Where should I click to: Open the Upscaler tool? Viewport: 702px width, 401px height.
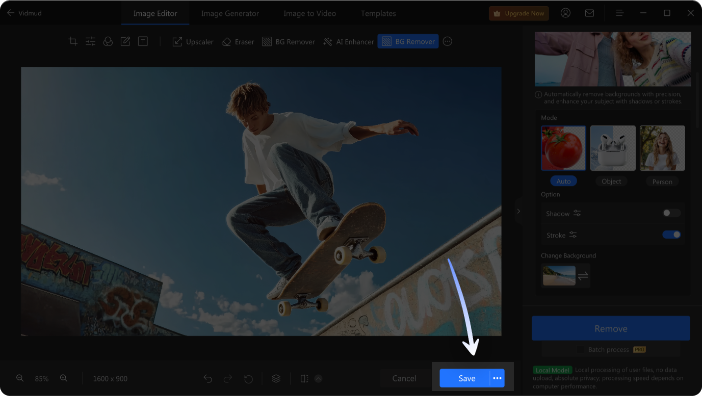(x=193, y=42)
